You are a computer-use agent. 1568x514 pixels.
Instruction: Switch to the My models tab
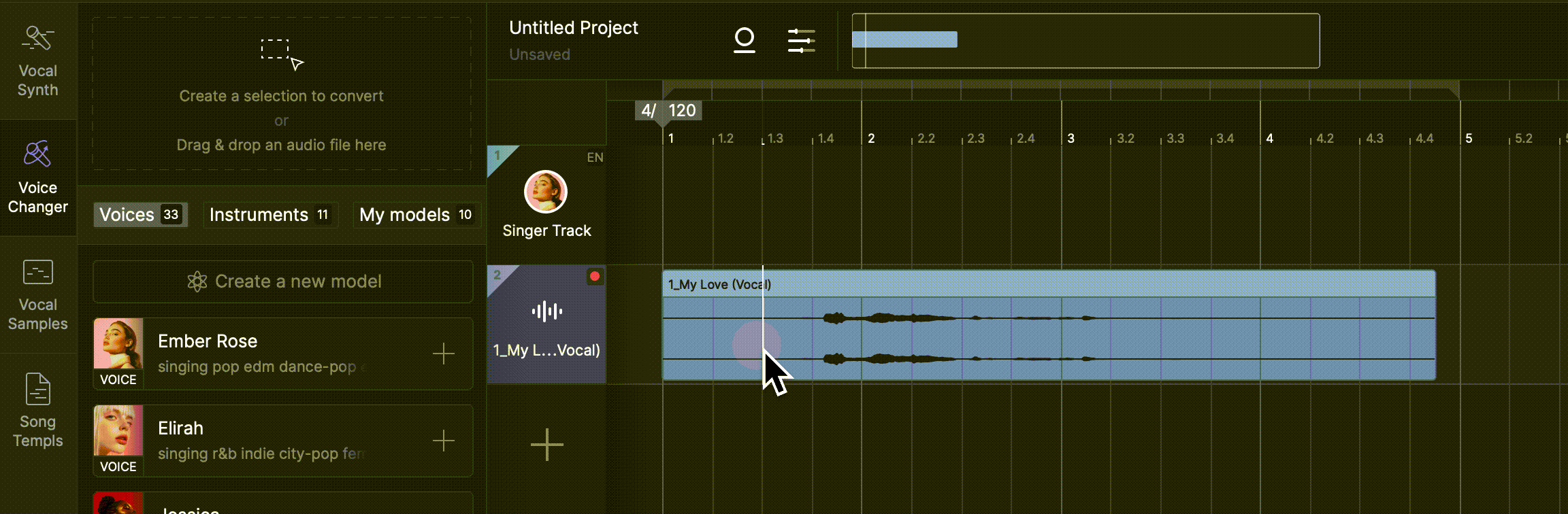tap(416, 215)
